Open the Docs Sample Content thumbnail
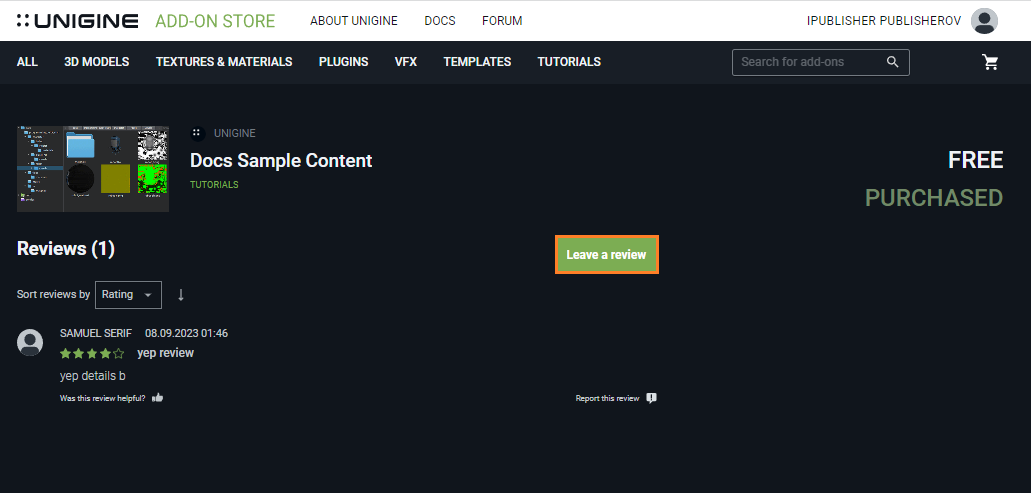Viewport: 1031px width, 493px height. tap(93, 169)
